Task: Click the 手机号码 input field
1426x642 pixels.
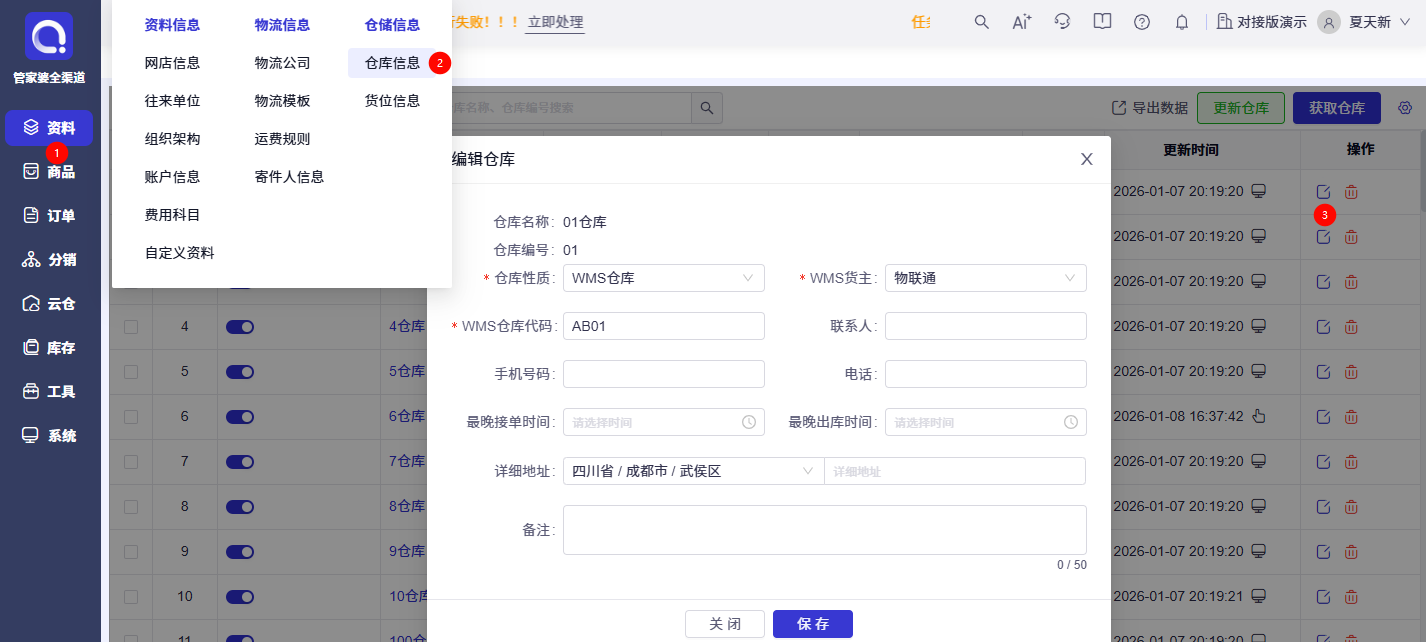Action: click(664, 374)
